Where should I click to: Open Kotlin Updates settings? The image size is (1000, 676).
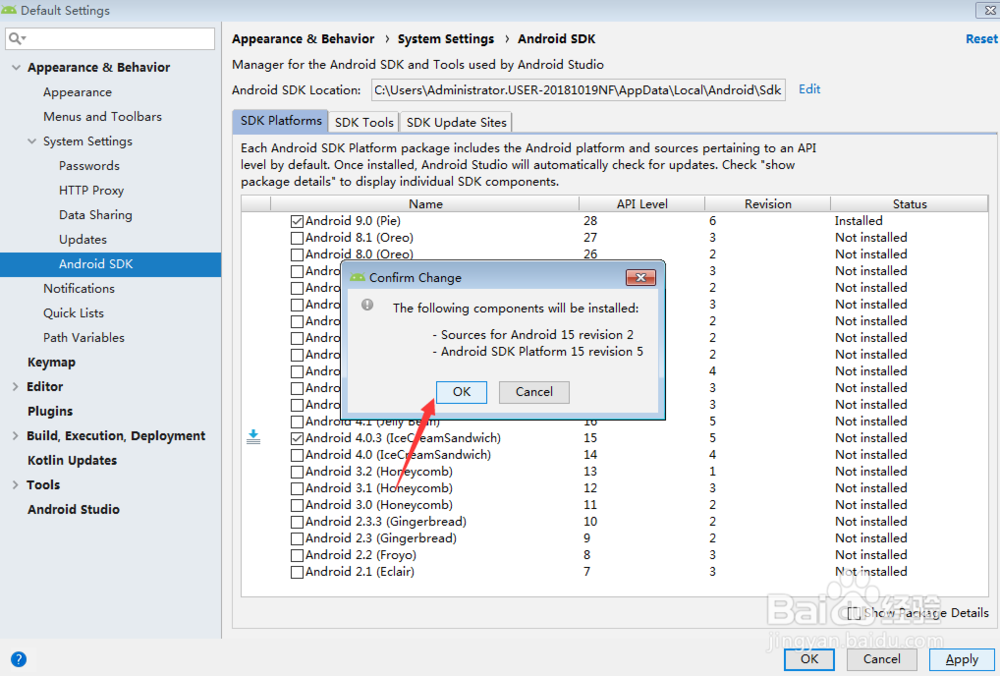(x=72, y=460)
